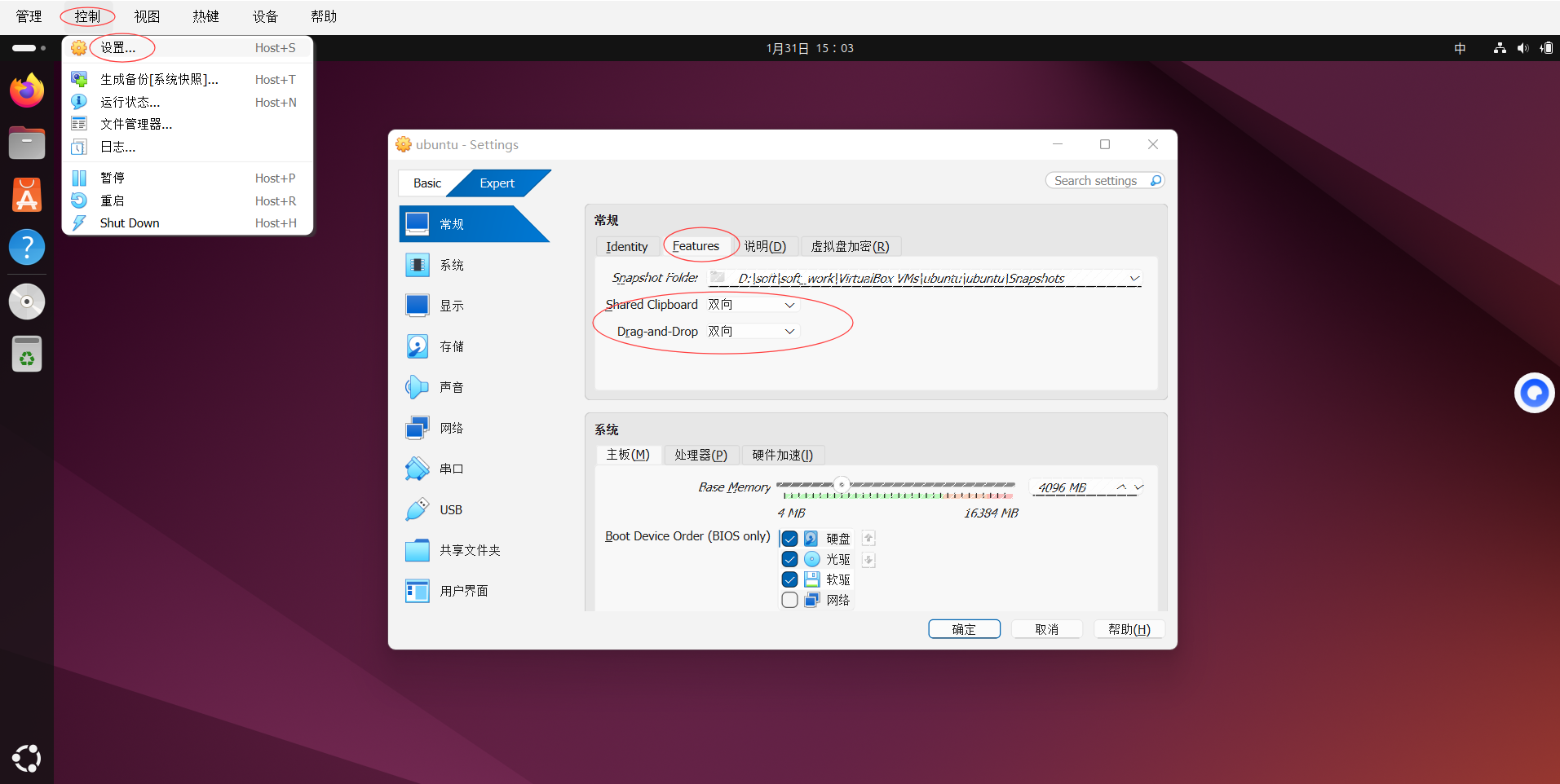This screenshot has height=784, width=1560.
Task: Open the Drag-and-Drop dropdown
Action: tap(789, 332)
